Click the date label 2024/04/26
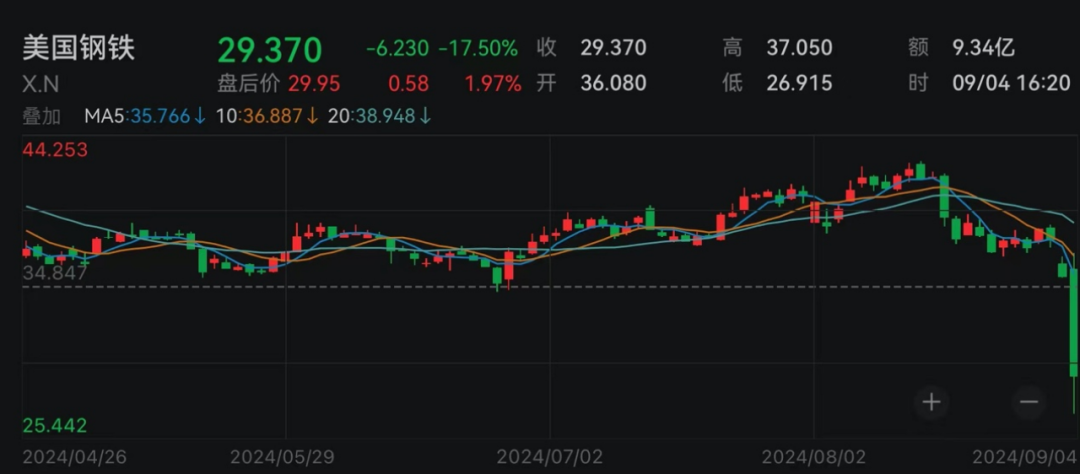This screenshot has height=474, width=1080. click(76, 456)
